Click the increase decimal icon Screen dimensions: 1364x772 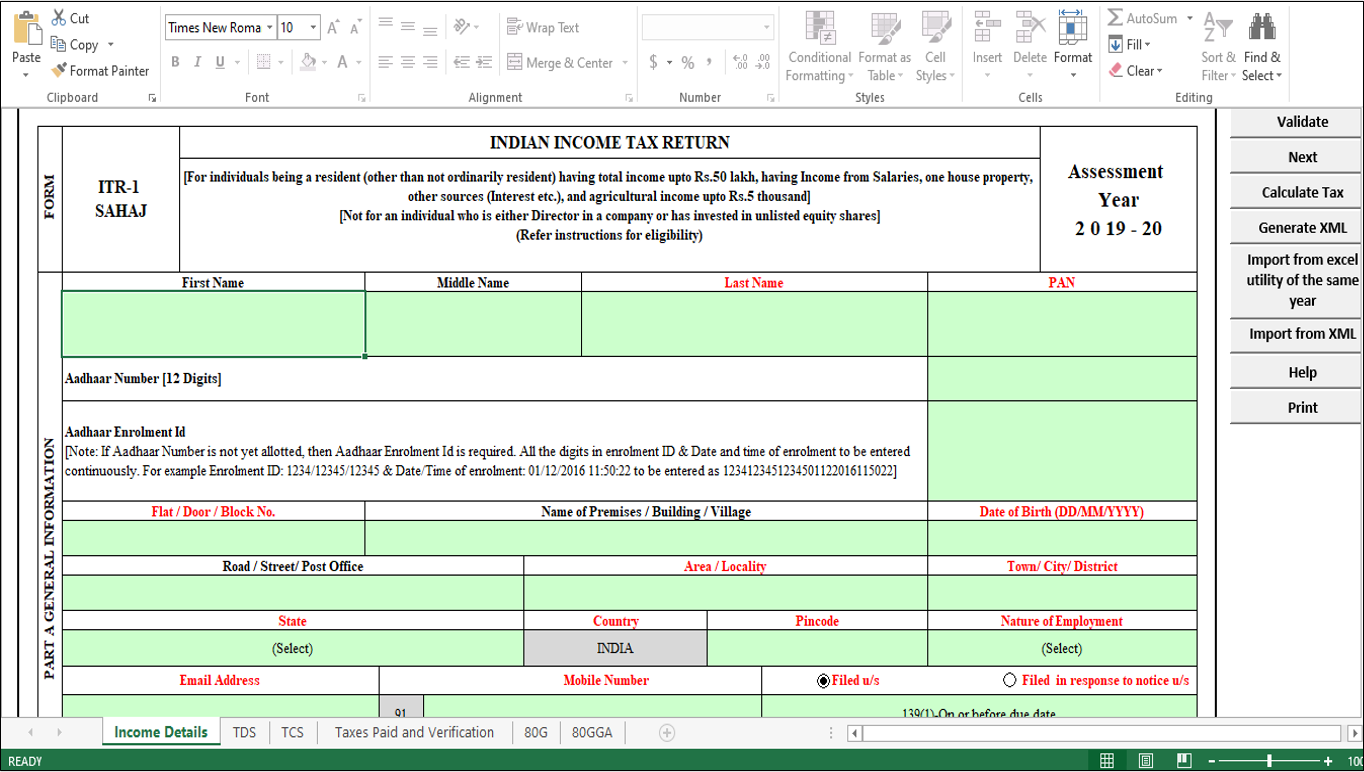point(740,62)
